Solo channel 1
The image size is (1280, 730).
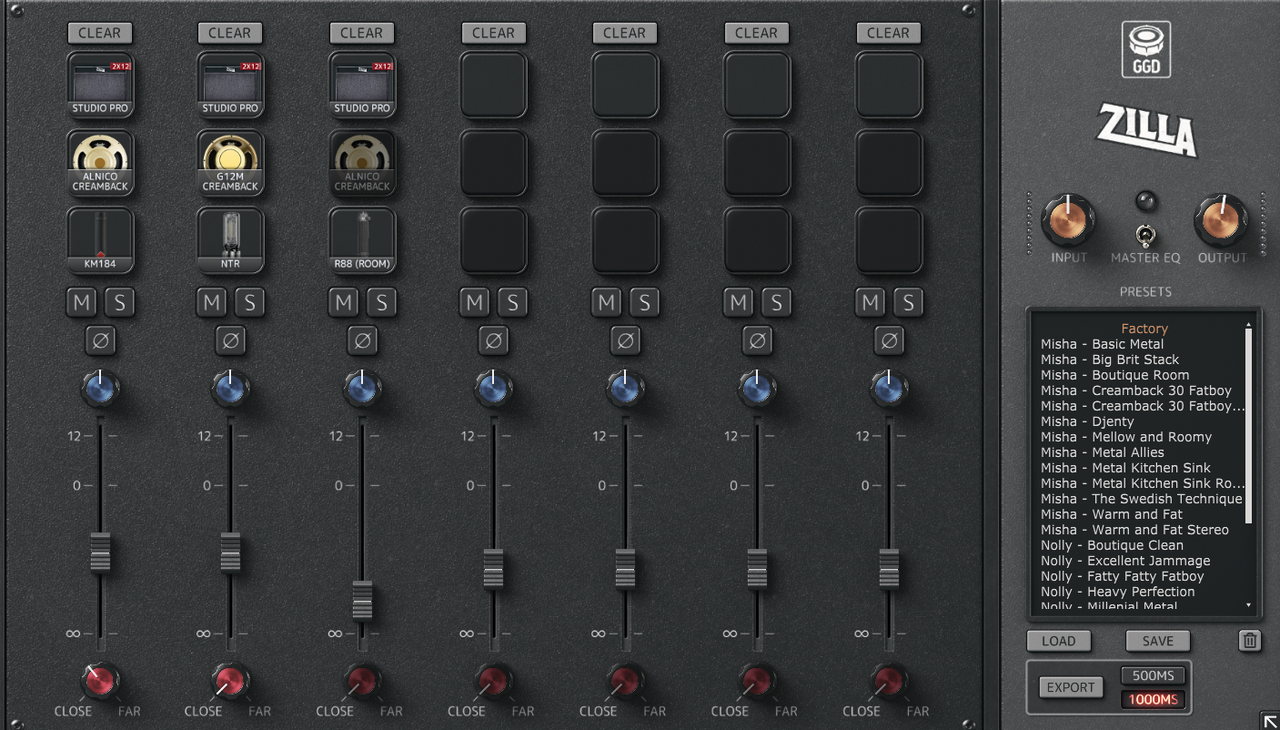coord(119,302)
